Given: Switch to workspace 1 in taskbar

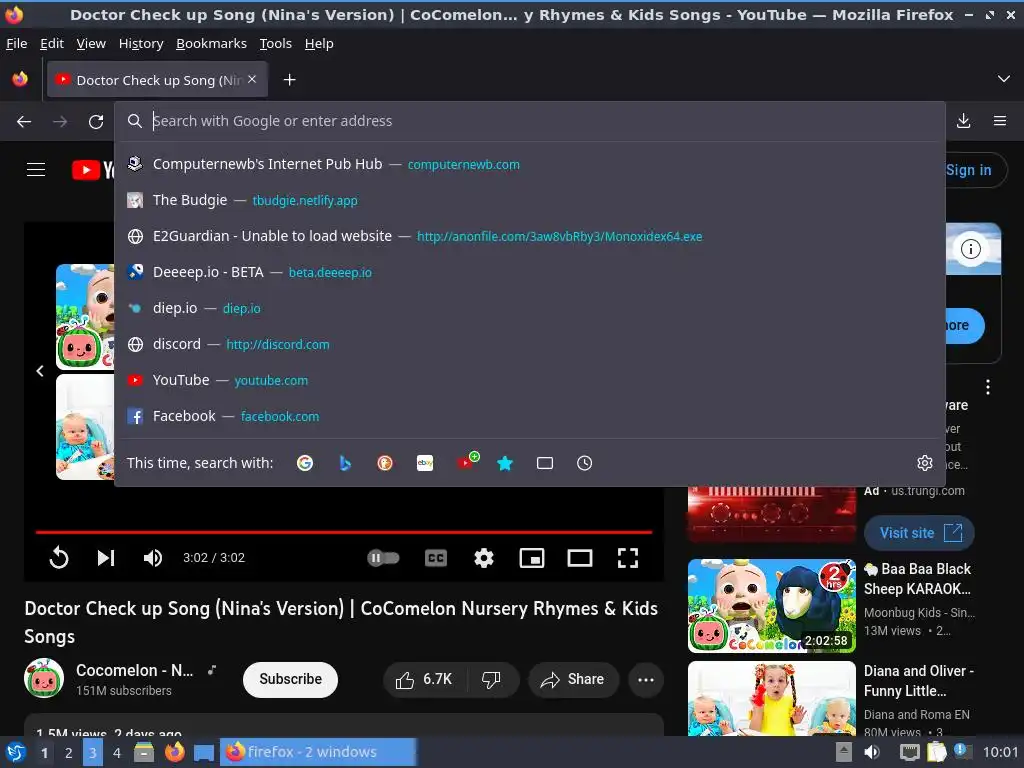Looking at the screenshot, I should tap(44, 752).
